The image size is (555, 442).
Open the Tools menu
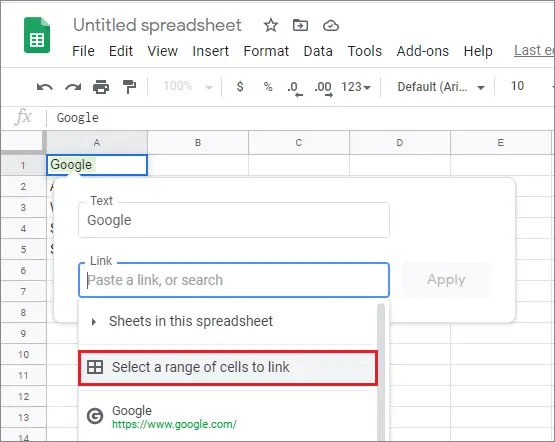pyautogui.click(x=365, y=51)
